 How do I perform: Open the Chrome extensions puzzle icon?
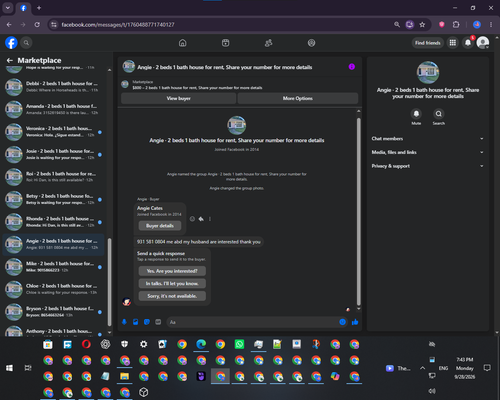(x=456, y=25)
